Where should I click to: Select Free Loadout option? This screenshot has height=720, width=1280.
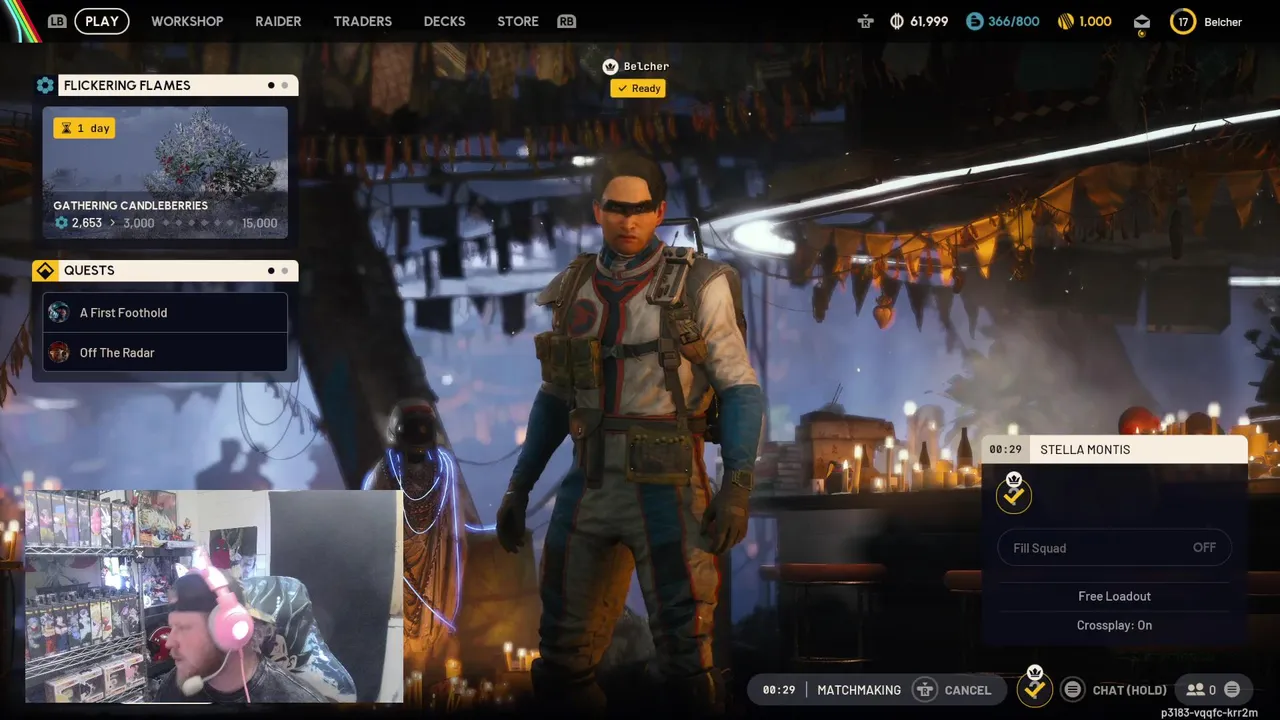coord(1114,596)
